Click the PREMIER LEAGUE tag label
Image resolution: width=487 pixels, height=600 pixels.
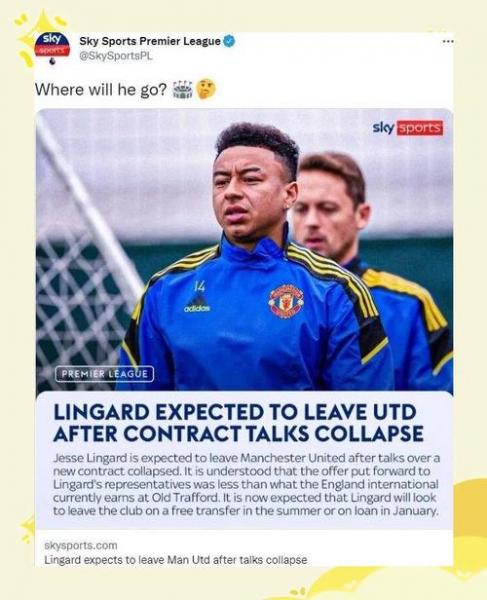(104, 374)
